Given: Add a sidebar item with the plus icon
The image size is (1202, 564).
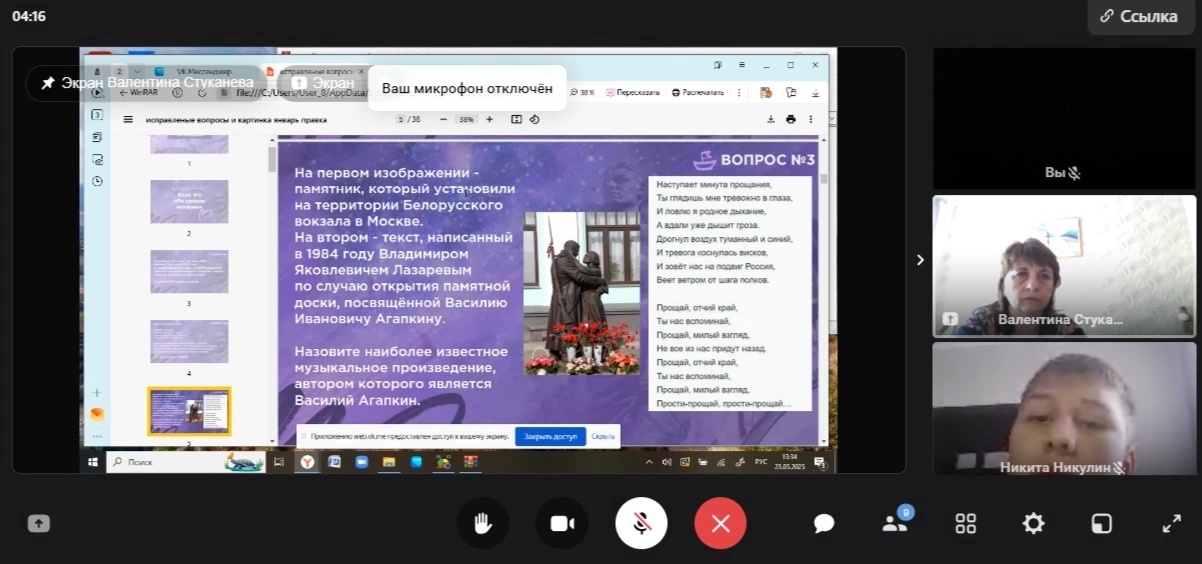Looking at the screenshot, I should coord(97,393).
